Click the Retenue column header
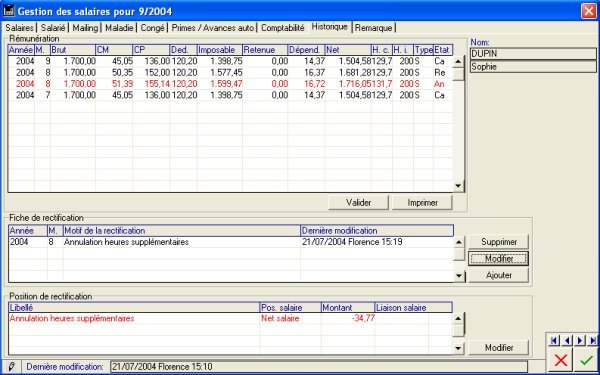This screenshot has width=600, height=375. click(265, 50)
